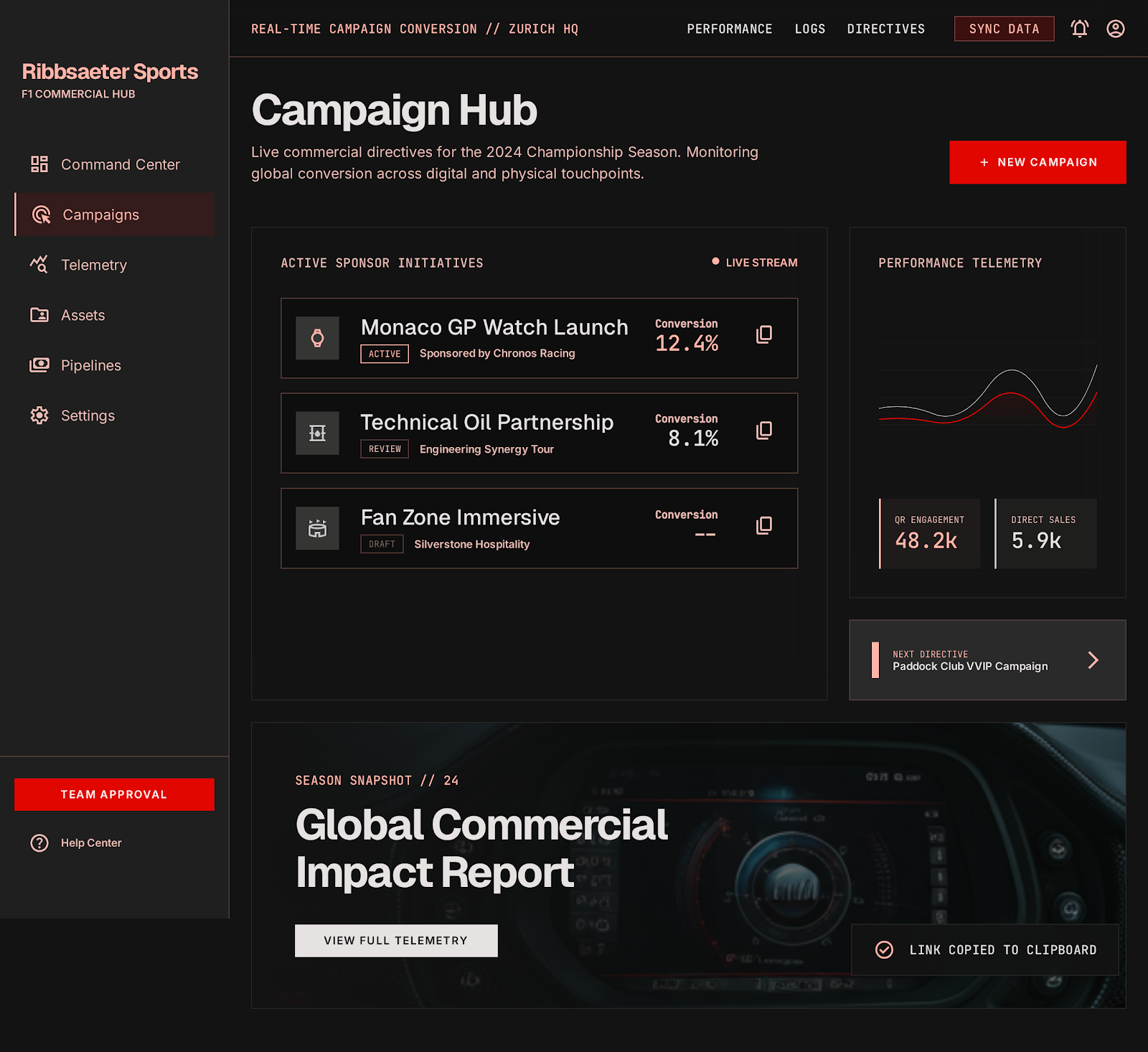1148x1052 pixels.
Task: Click the Campaigns target icon in sidebar
Action: [42, 215]
